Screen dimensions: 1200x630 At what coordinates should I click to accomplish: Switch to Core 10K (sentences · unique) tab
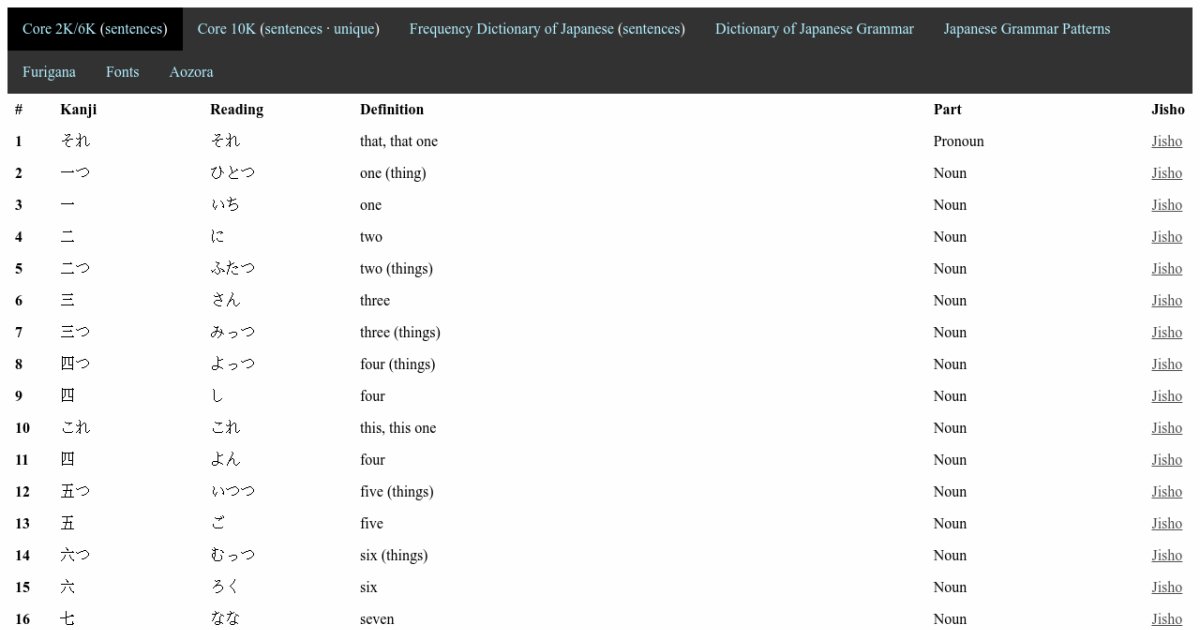point(288,29)
